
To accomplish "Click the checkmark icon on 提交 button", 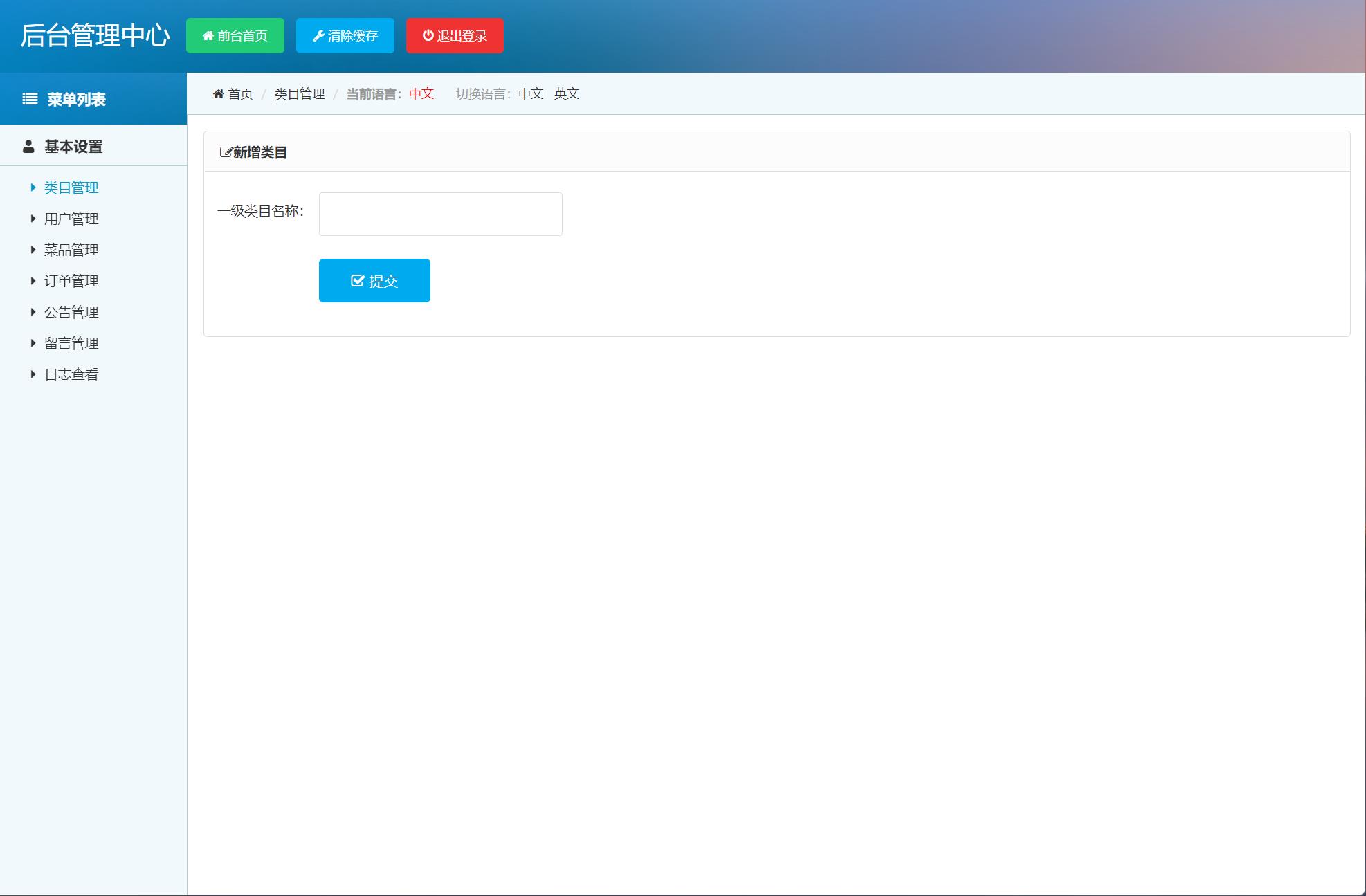I will click(x=358, y=280).
